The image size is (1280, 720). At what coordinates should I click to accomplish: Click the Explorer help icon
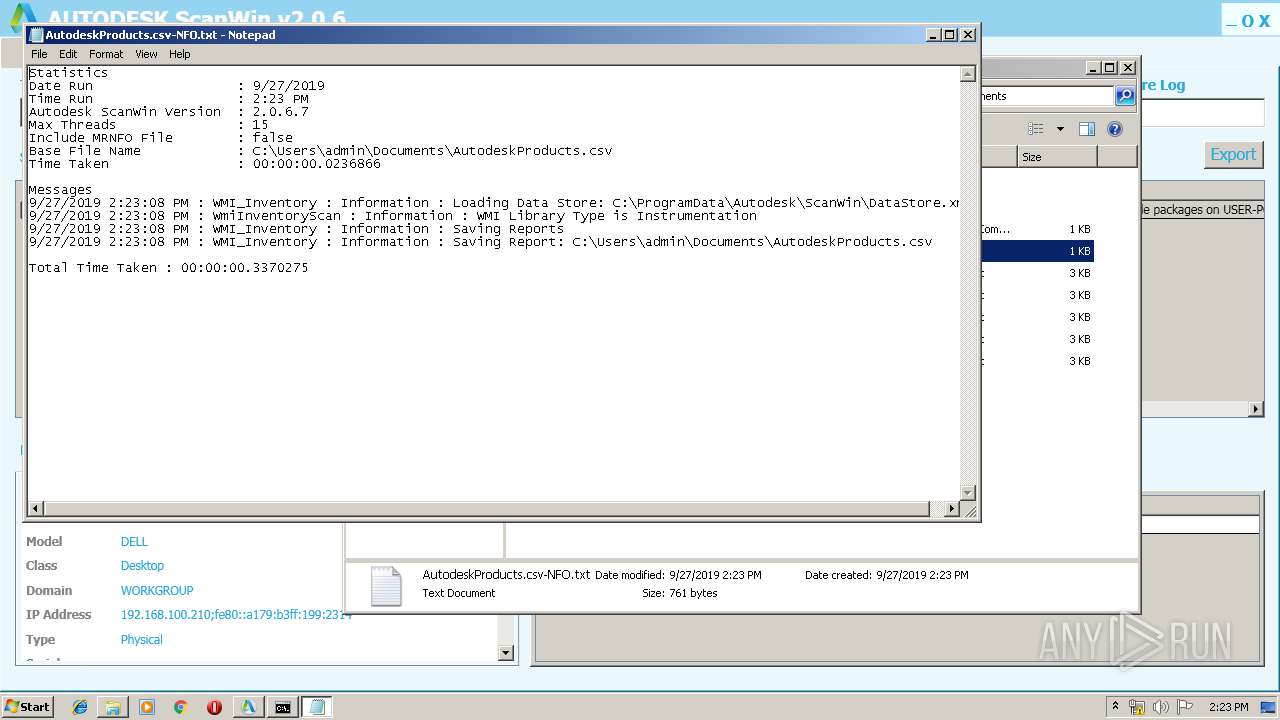[x=1115, y=129]
